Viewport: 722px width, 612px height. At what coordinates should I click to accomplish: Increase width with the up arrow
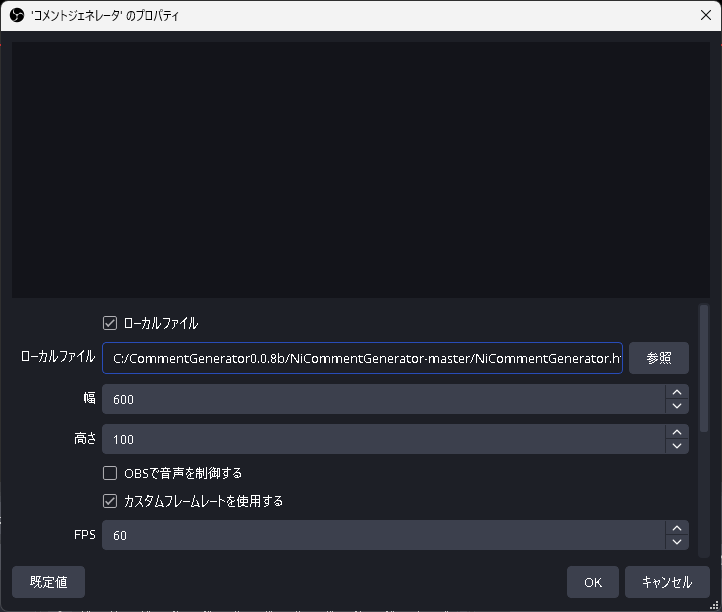tap(677, 392)
